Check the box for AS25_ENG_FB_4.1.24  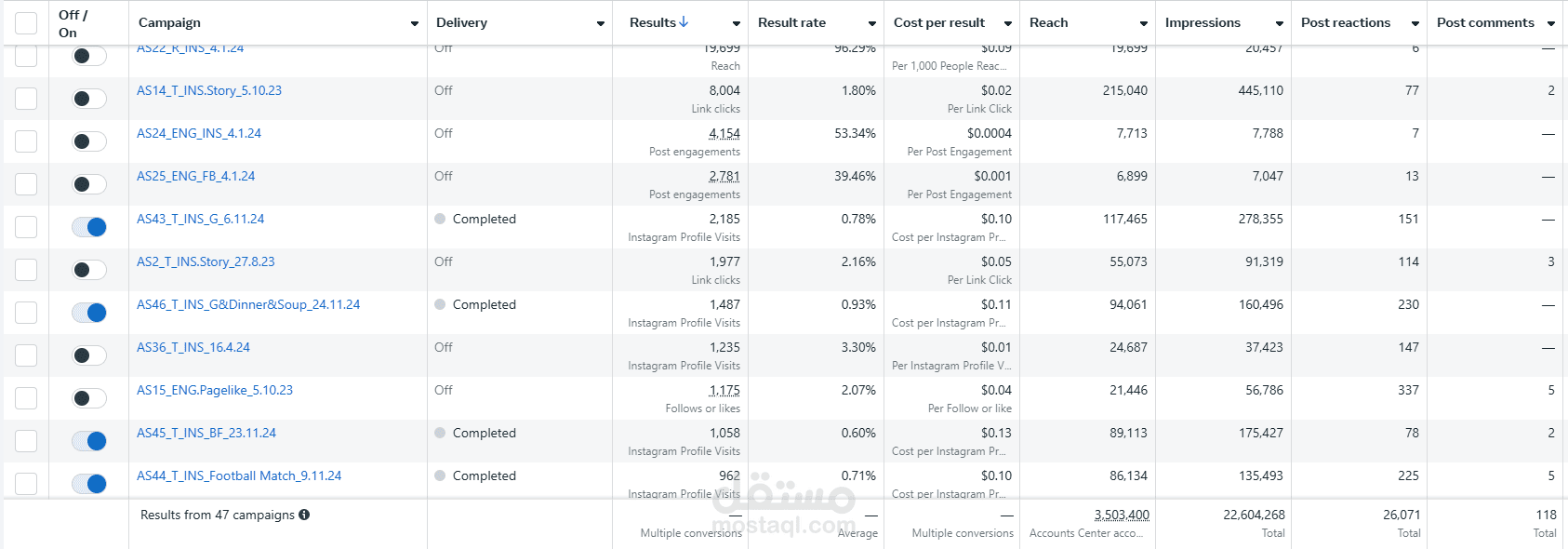pos(26,184)
